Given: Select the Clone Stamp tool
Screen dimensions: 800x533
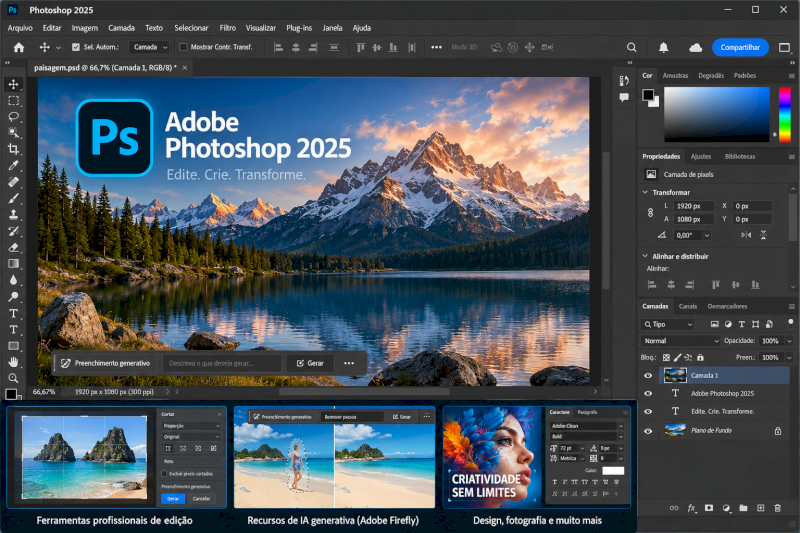Looking at the screenshot, I should point(14,214).
